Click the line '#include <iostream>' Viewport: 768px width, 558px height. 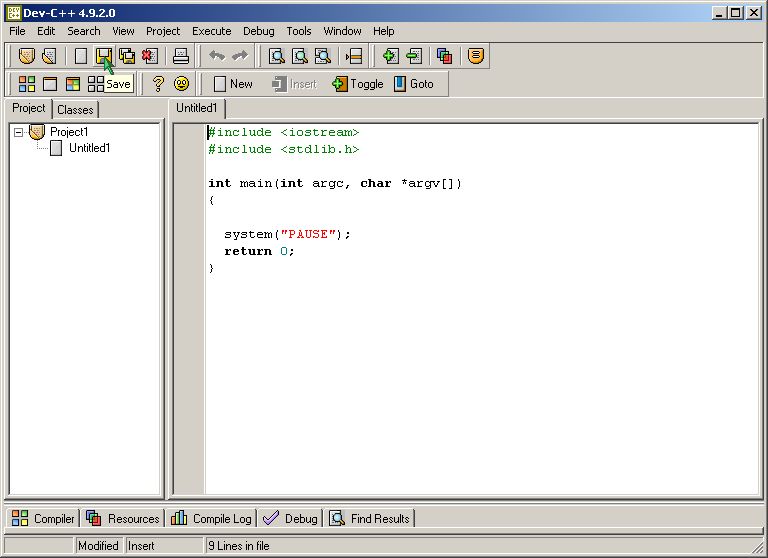[284, 132]
